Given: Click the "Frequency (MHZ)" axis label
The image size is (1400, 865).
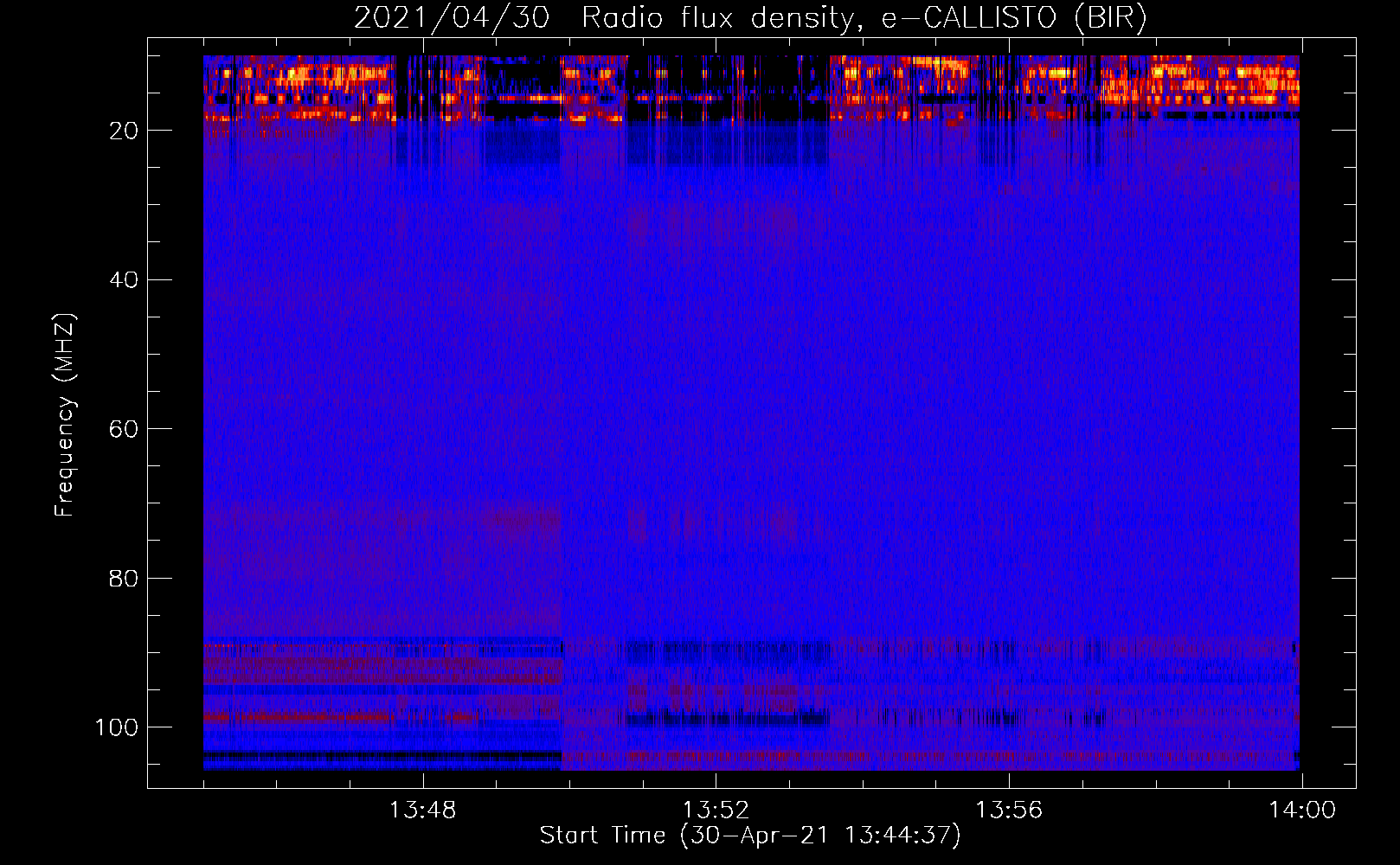Looking at the screenshot, I should click(x=65, y=414).
